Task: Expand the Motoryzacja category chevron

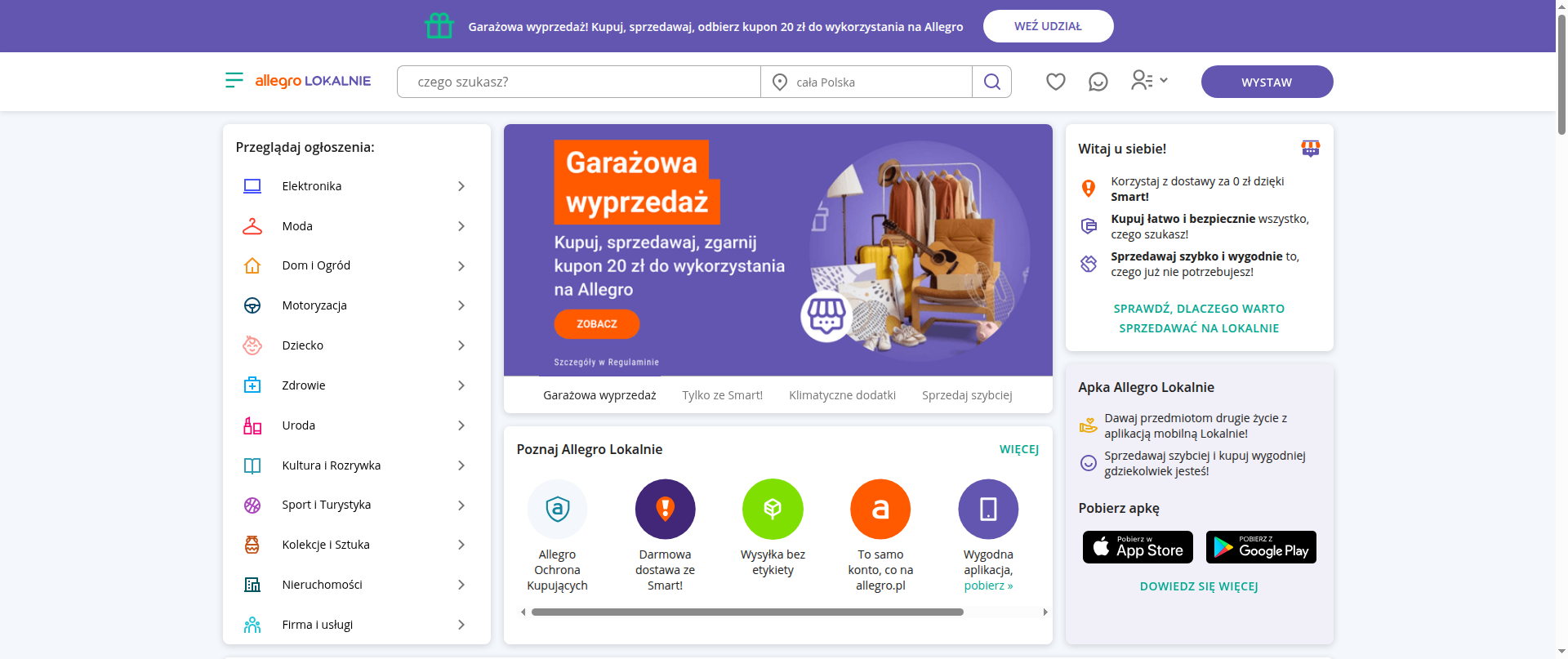Action: [461, 305]
